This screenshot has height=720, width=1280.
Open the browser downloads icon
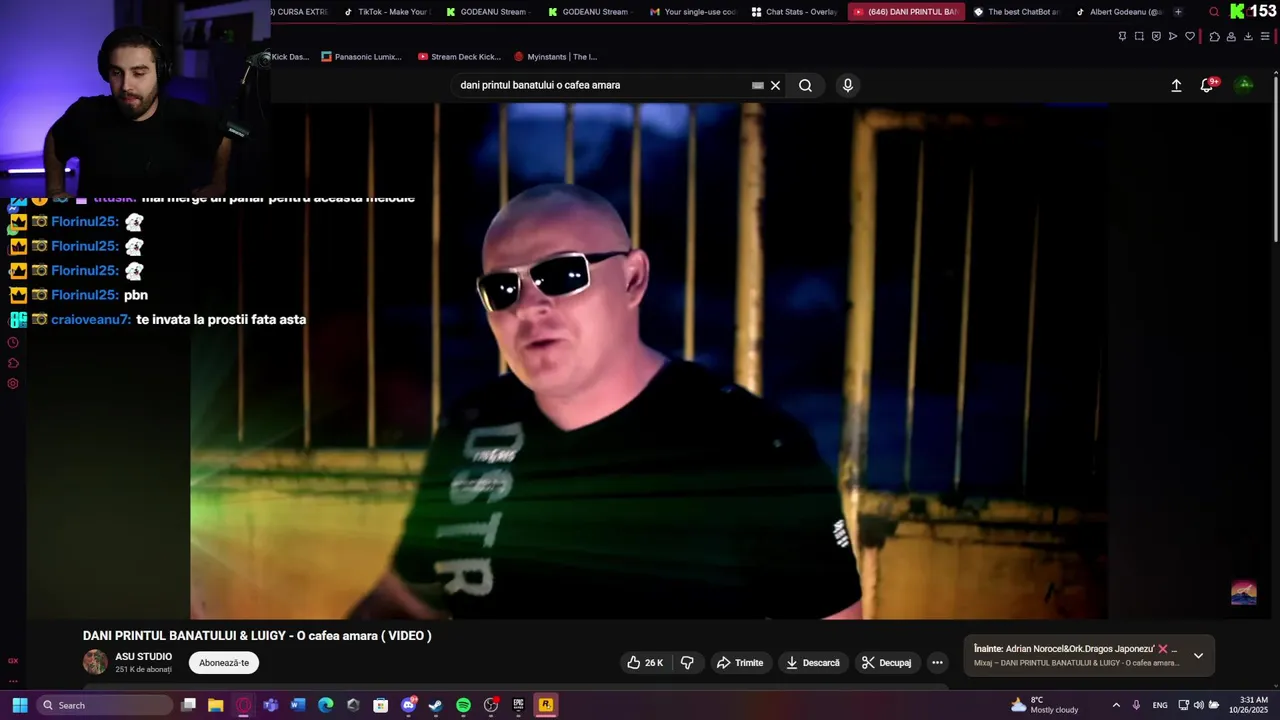pos(1248,37)
